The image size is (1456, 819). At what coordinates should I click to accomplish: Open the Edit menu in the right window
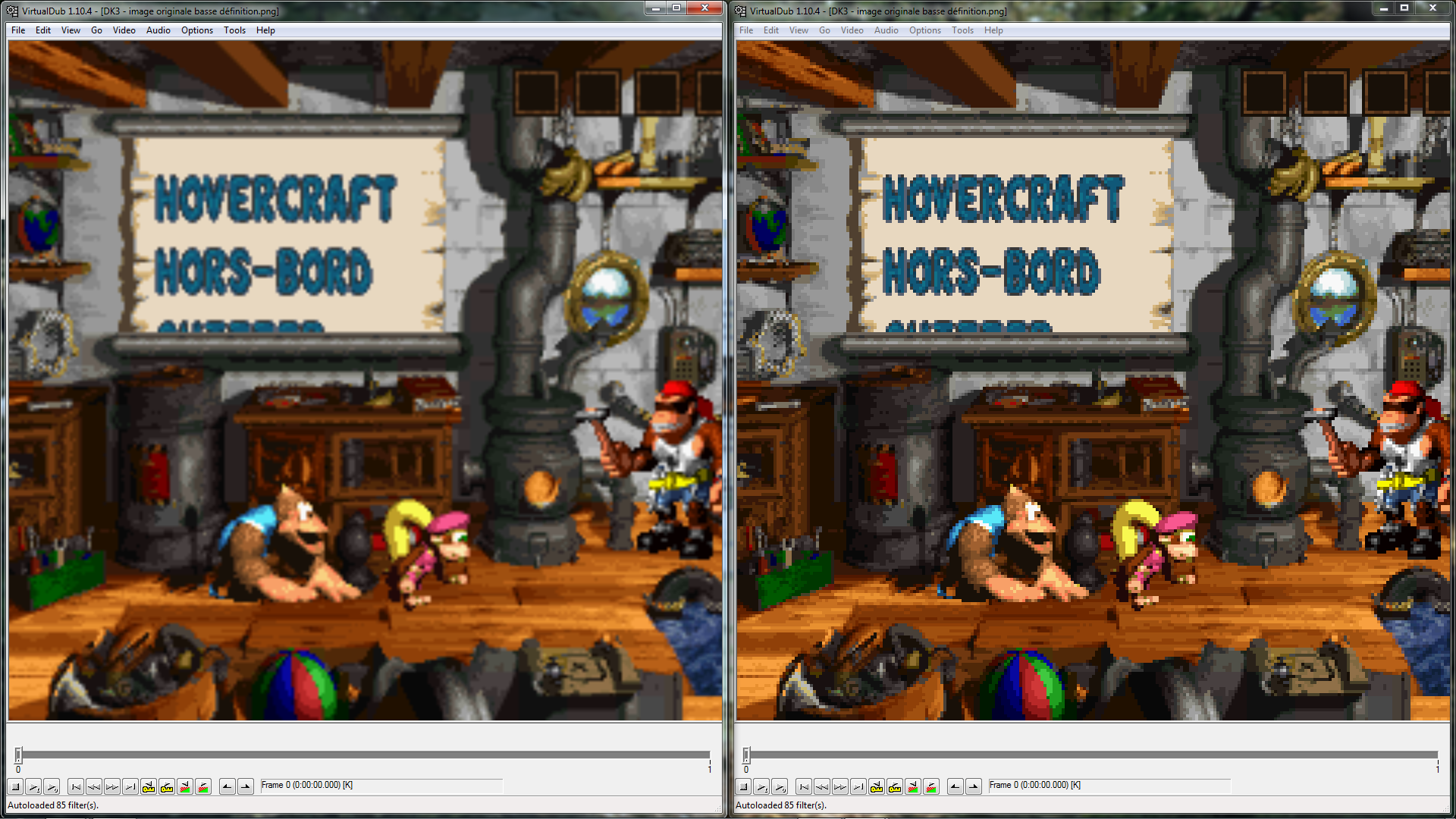[x=771, y=30]
